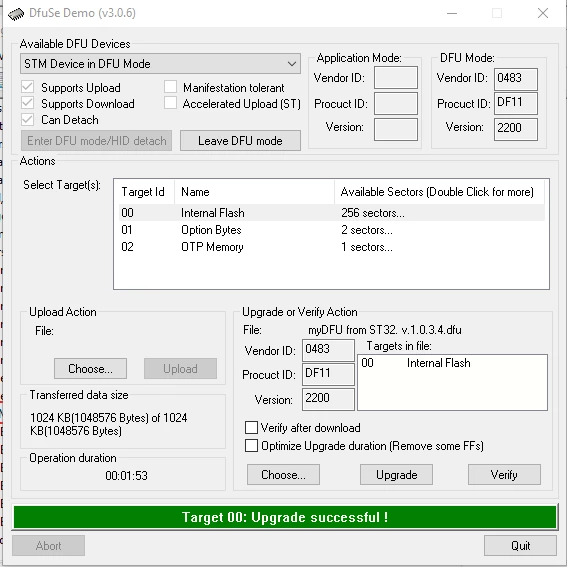Click the Abort button
The width and height of the screenshot is (567, 567).
tap(48, 545)
